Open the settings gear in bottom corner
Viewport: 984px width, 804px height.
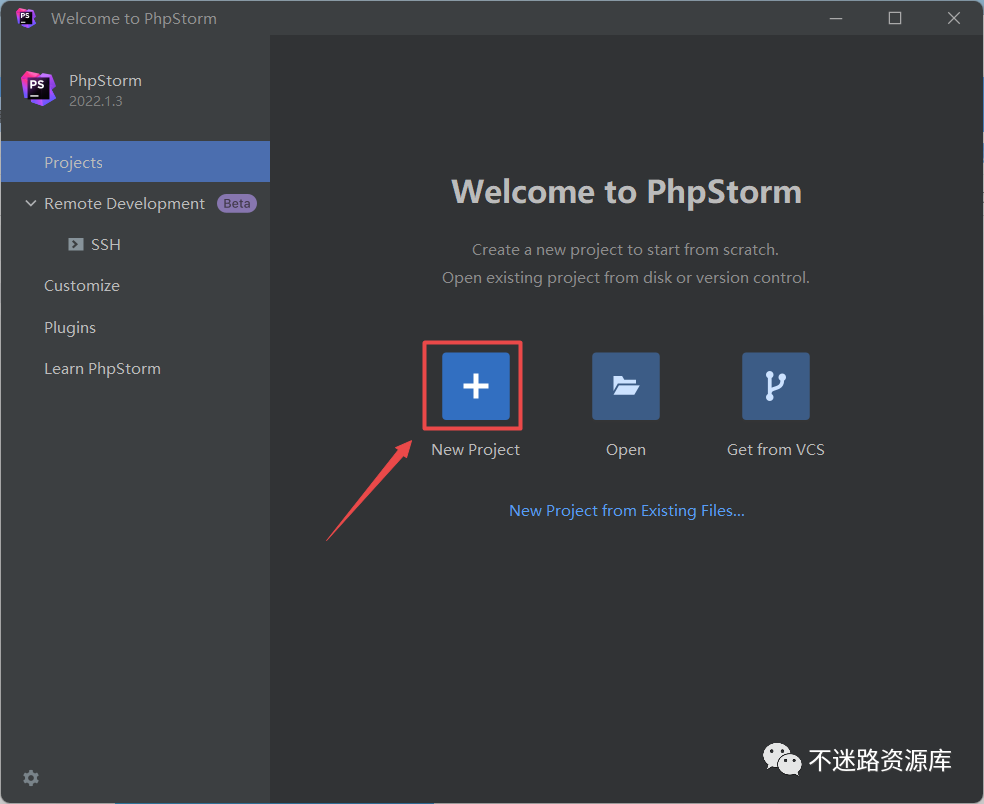pos(31,778)
